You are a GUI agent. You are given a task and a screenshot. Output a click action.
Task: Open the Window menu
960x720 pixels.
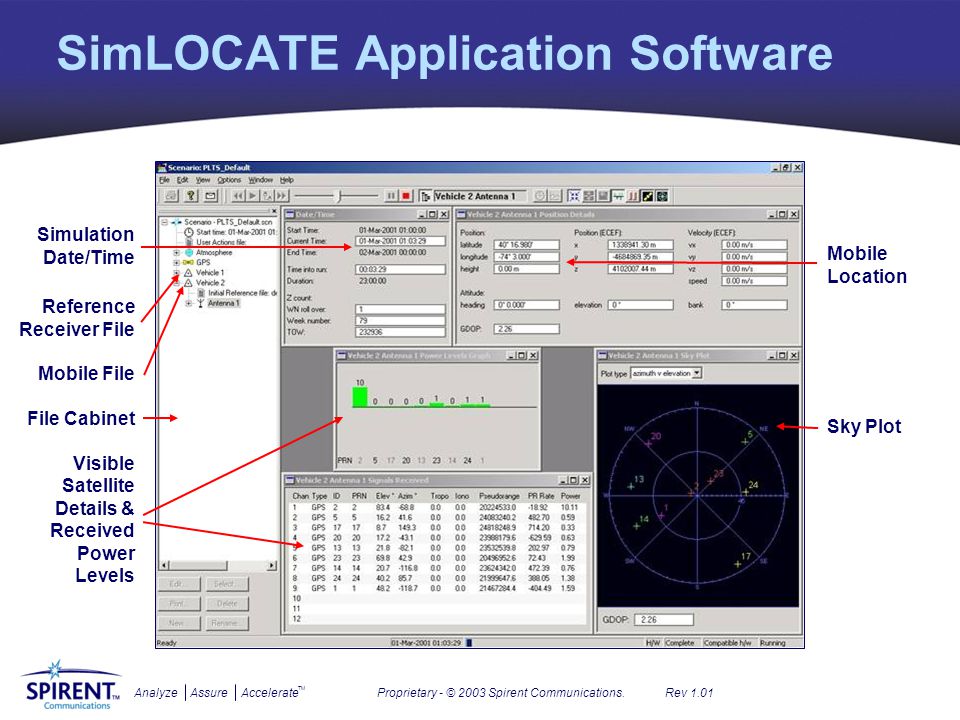260,180
